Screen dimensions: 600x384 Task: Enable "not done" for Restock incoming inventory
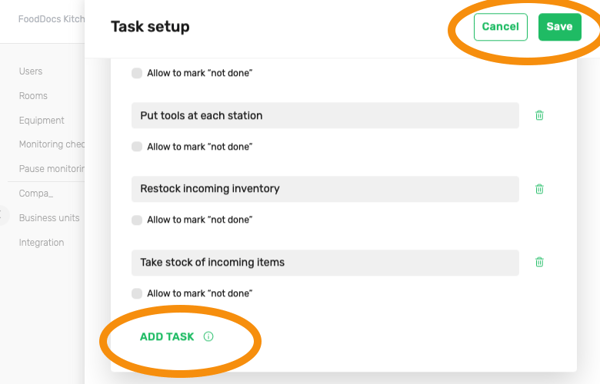[x=137, y=220]
